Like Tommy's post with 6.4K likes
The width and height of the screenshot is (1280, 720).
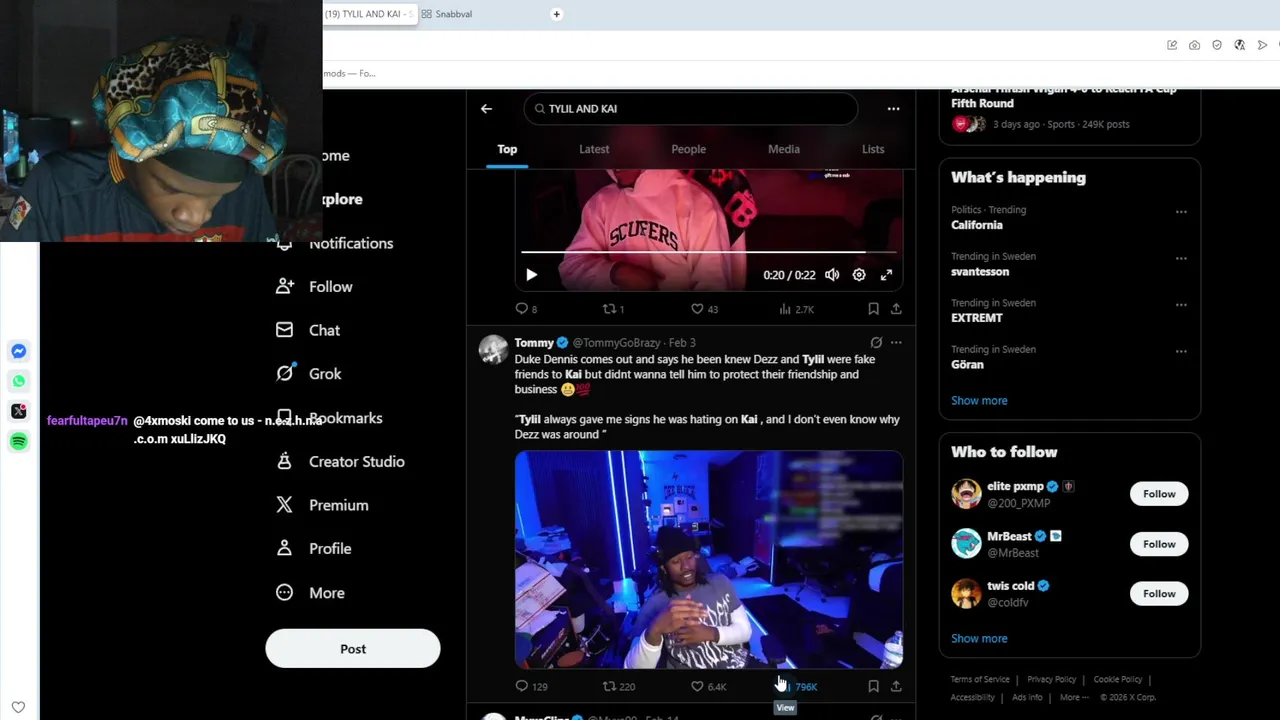click(708, 686)
